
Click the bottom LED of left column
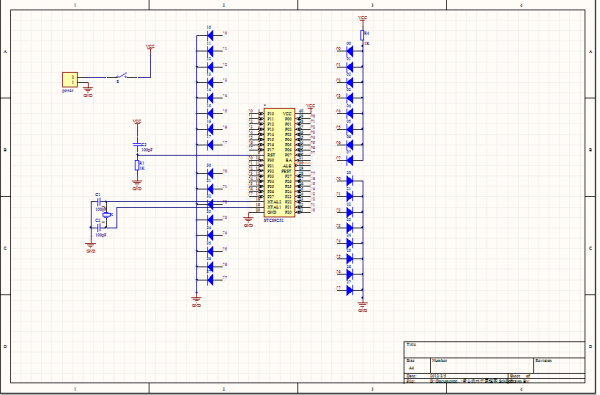click(x=210, y=280)
